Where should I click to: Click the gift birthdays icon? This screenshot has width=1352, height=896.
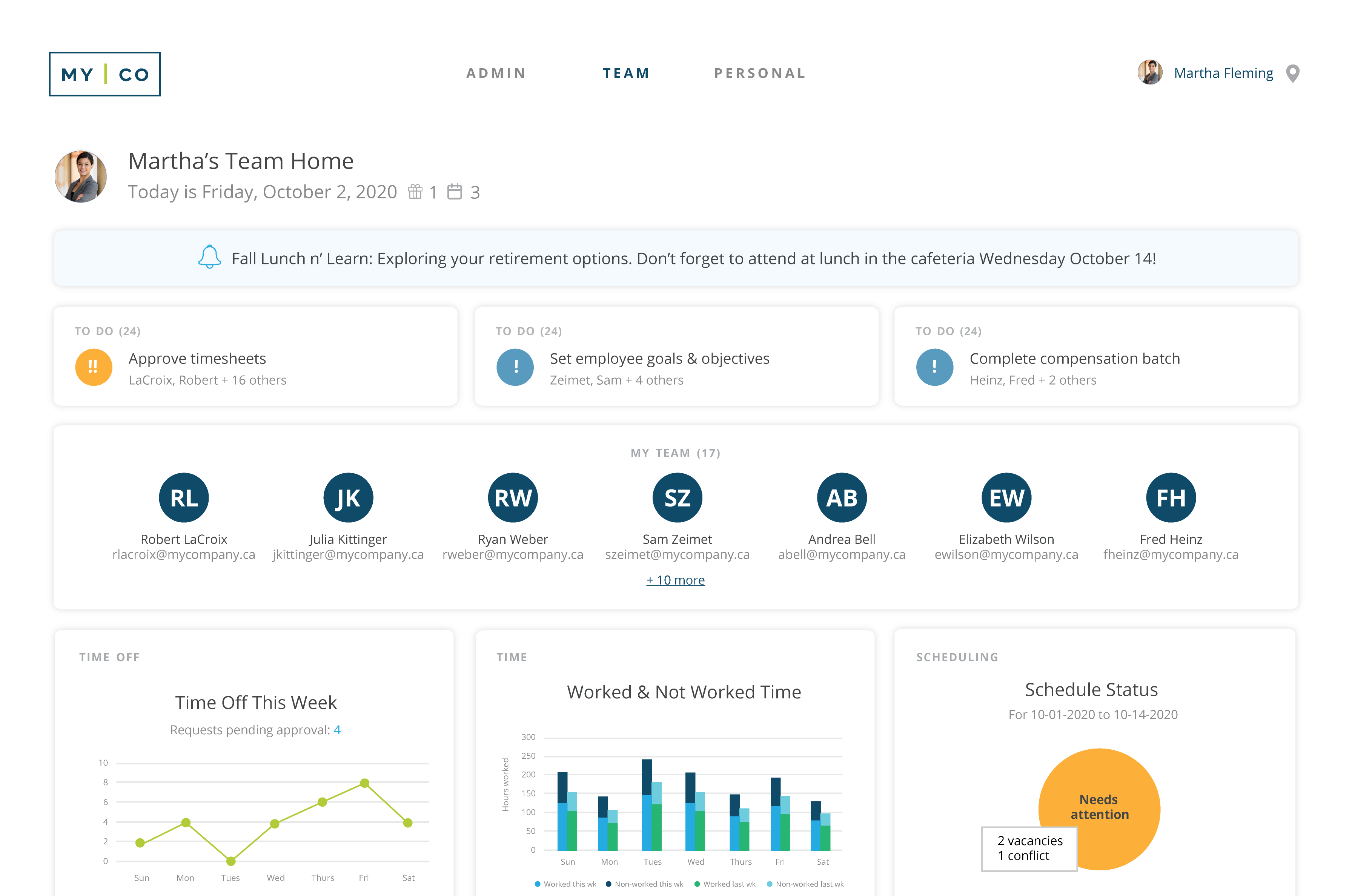point(415,192)
